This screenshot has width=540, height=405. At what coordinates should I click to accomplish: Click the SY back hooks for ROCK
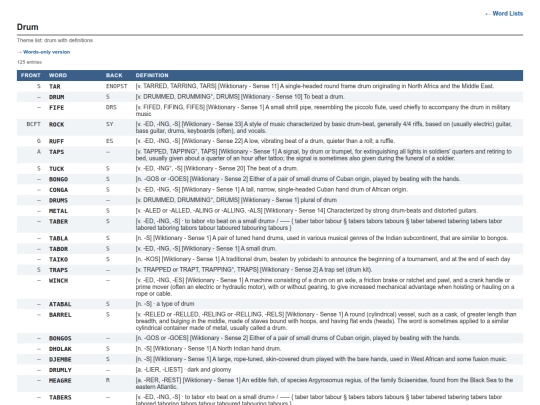click(109, 124)
